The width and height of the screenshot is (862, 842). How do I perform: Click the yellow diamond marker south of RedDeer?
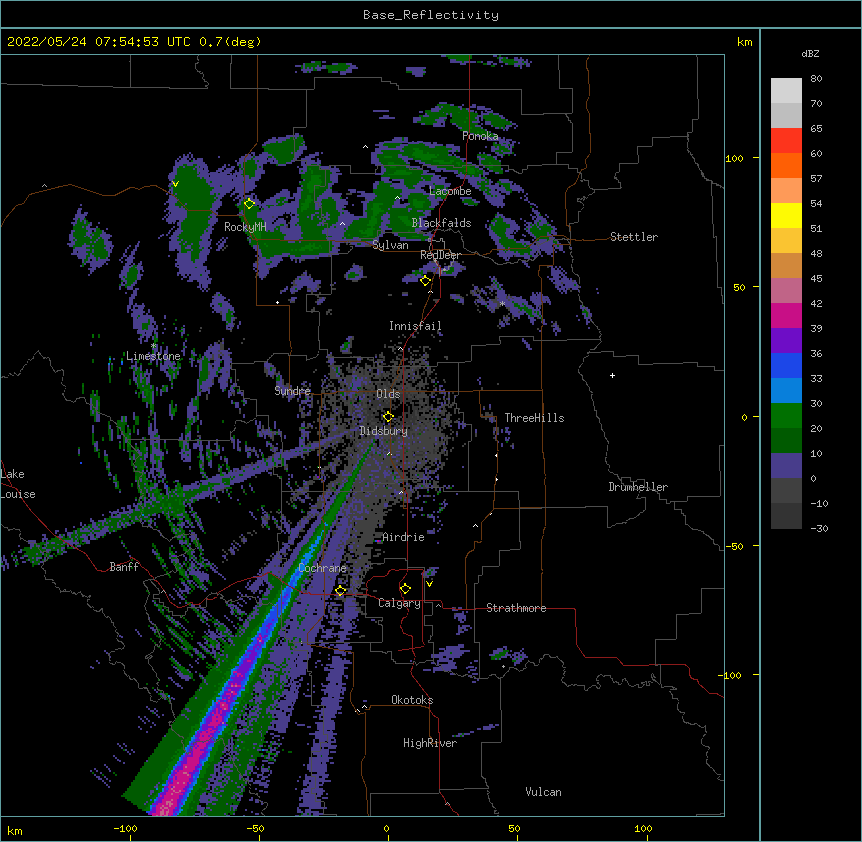coord(425,280)
